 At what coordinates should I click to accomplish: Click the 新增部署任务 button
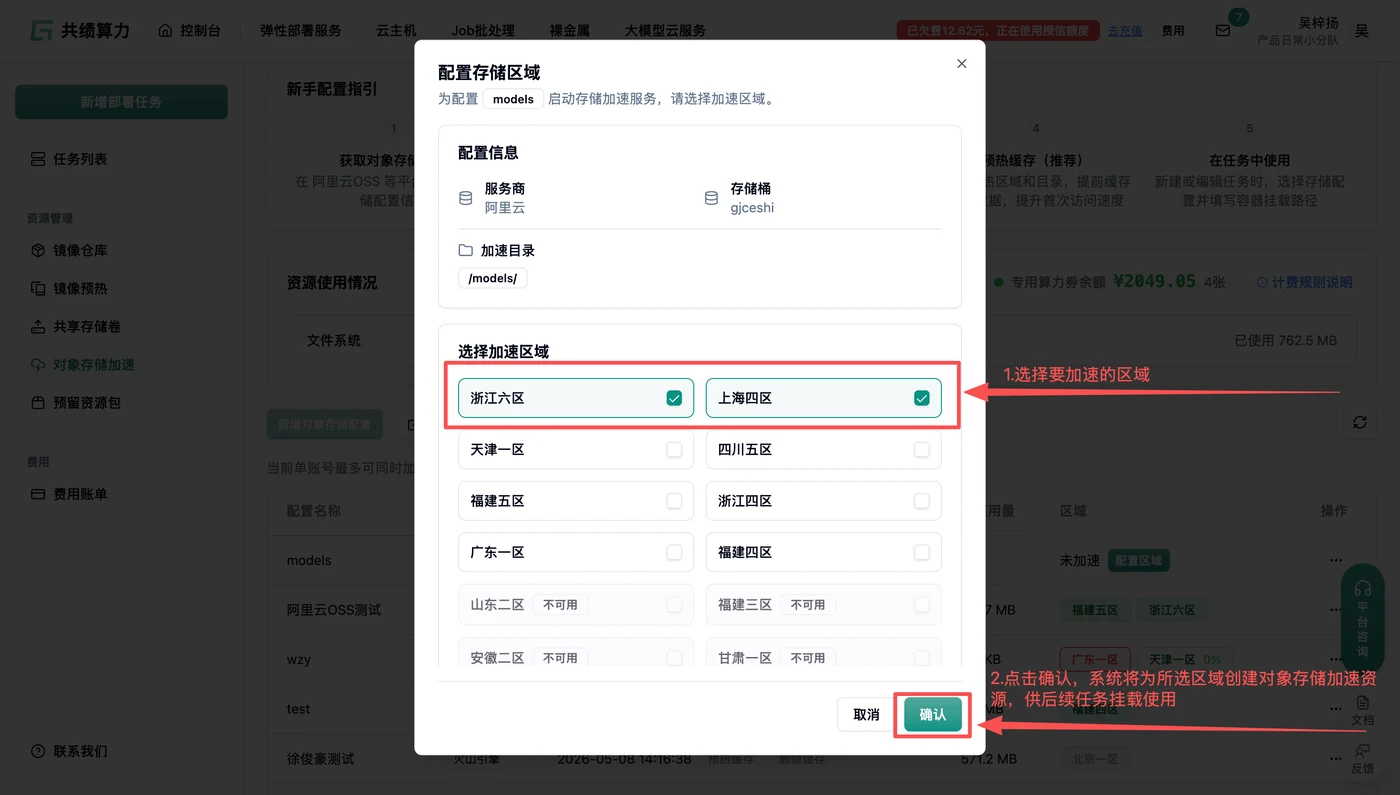point(121,102)
